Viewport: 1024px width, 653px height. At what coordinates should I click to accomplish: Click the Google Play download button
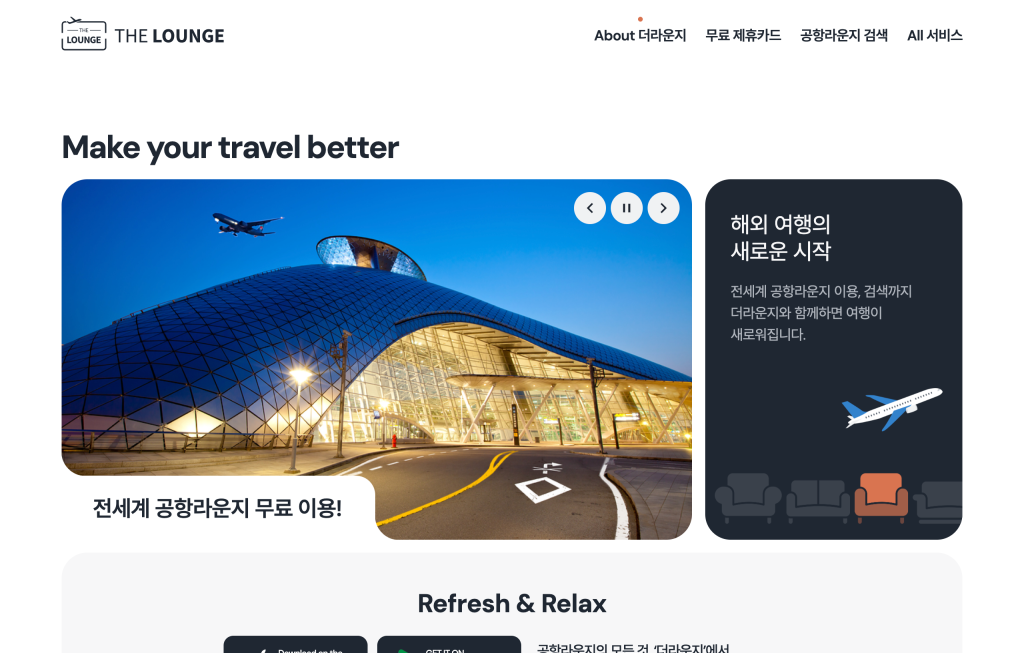pyautogui.click(x=449, y=645)
